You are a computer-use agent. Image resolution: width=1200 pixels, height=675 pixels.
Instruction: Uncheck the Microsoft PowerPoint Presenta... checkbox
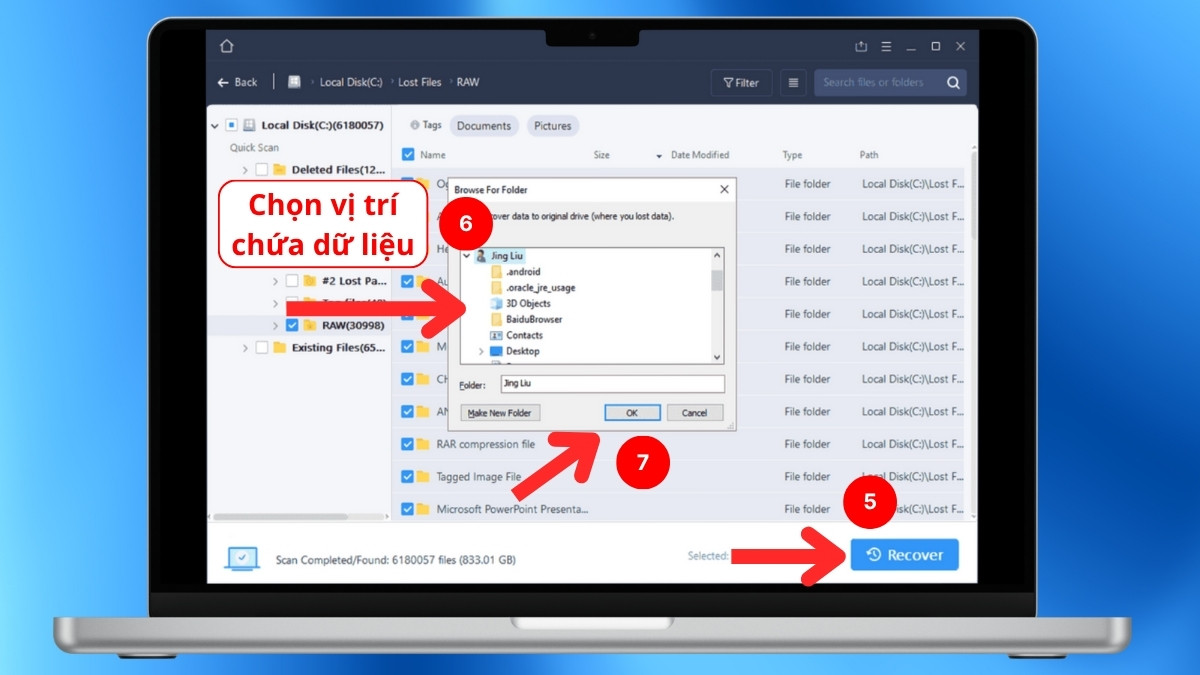(x=408, y=509)
